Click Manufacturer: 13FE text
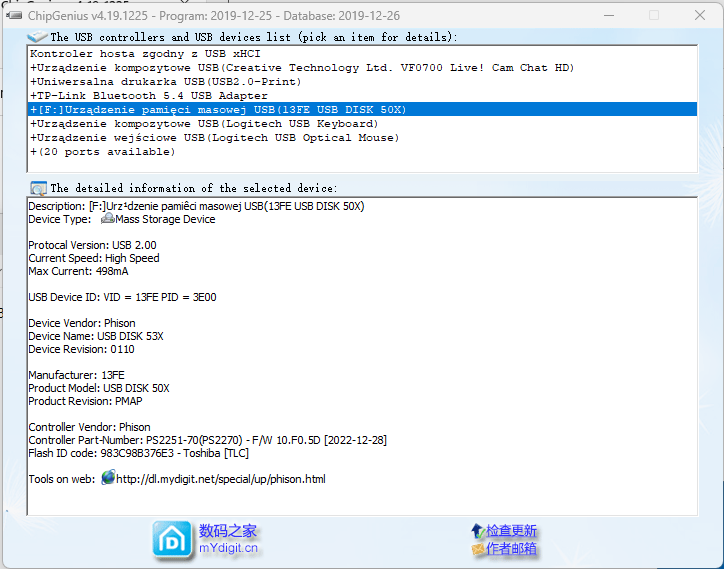Screen dimensions: 724x569 point(76,375)
